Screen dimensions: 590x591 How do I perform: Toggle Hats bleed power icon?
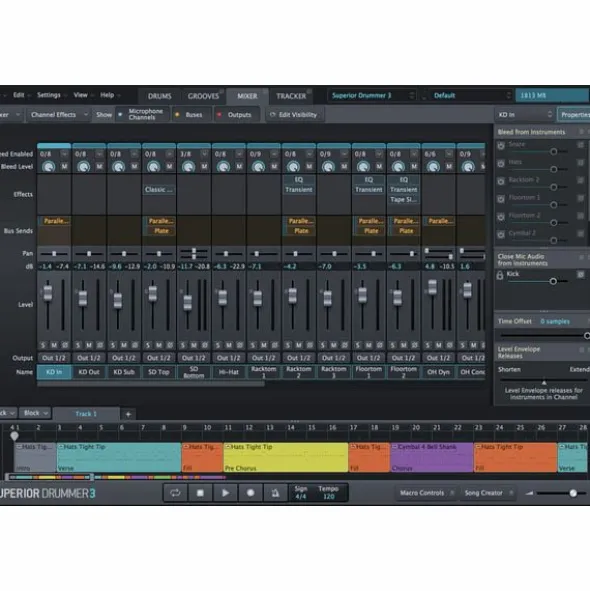(x=501, y=163)
